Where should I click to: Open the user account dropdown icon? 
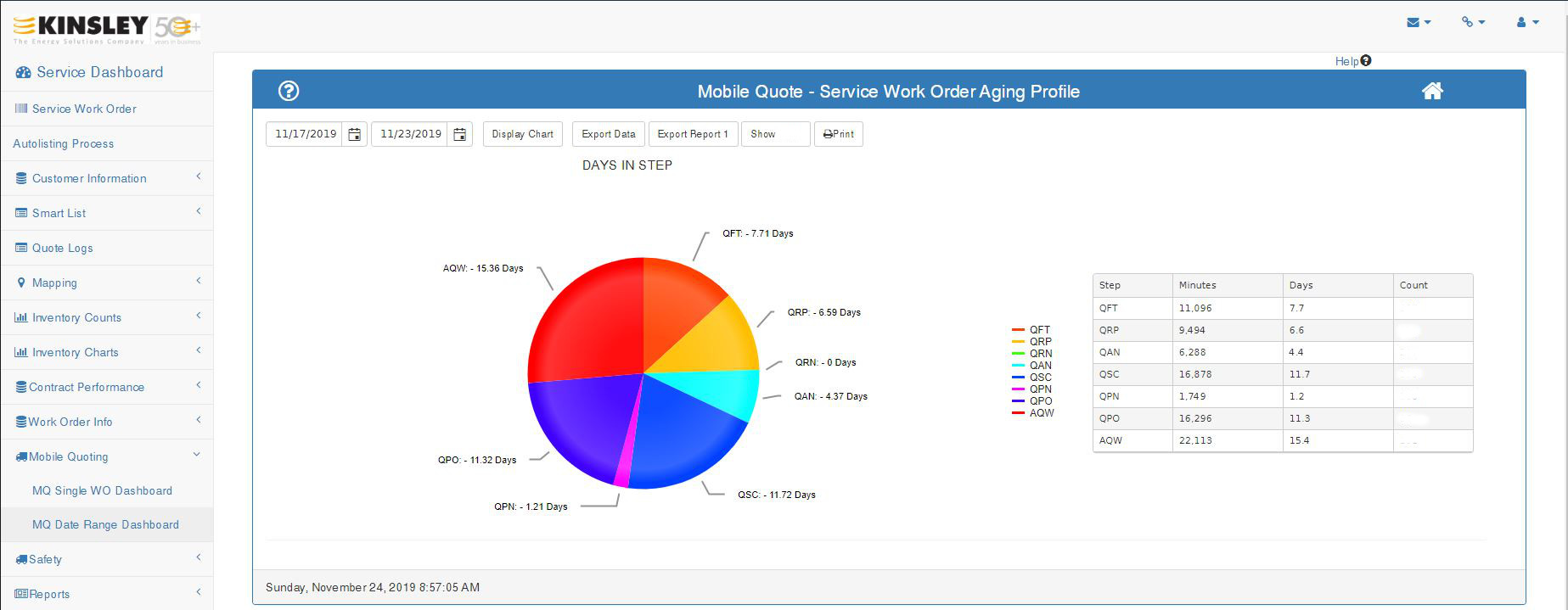click(x=1527, y=22)
